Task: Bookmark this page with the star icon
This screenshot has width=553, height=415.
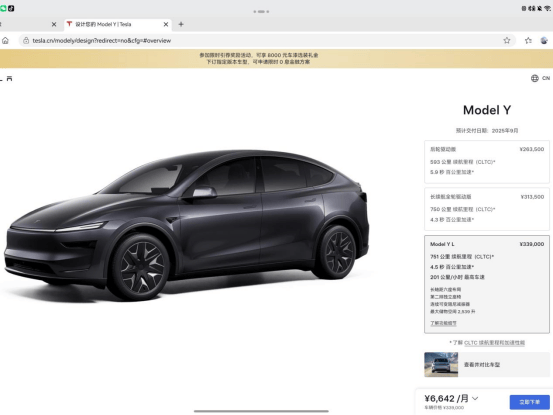Action: [x=507, y=41]
